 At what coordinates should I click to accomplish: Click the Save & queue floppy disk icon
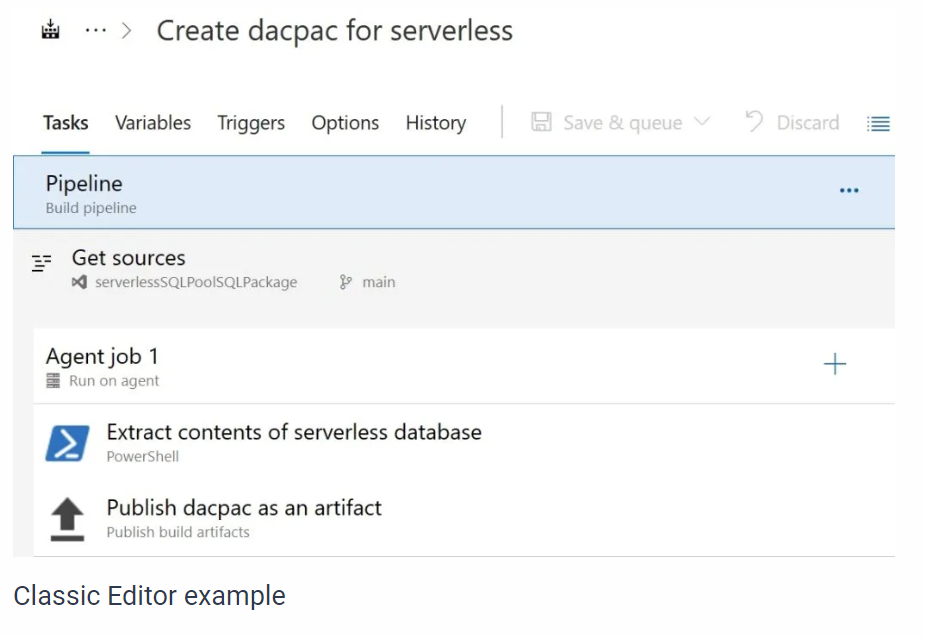541,122
